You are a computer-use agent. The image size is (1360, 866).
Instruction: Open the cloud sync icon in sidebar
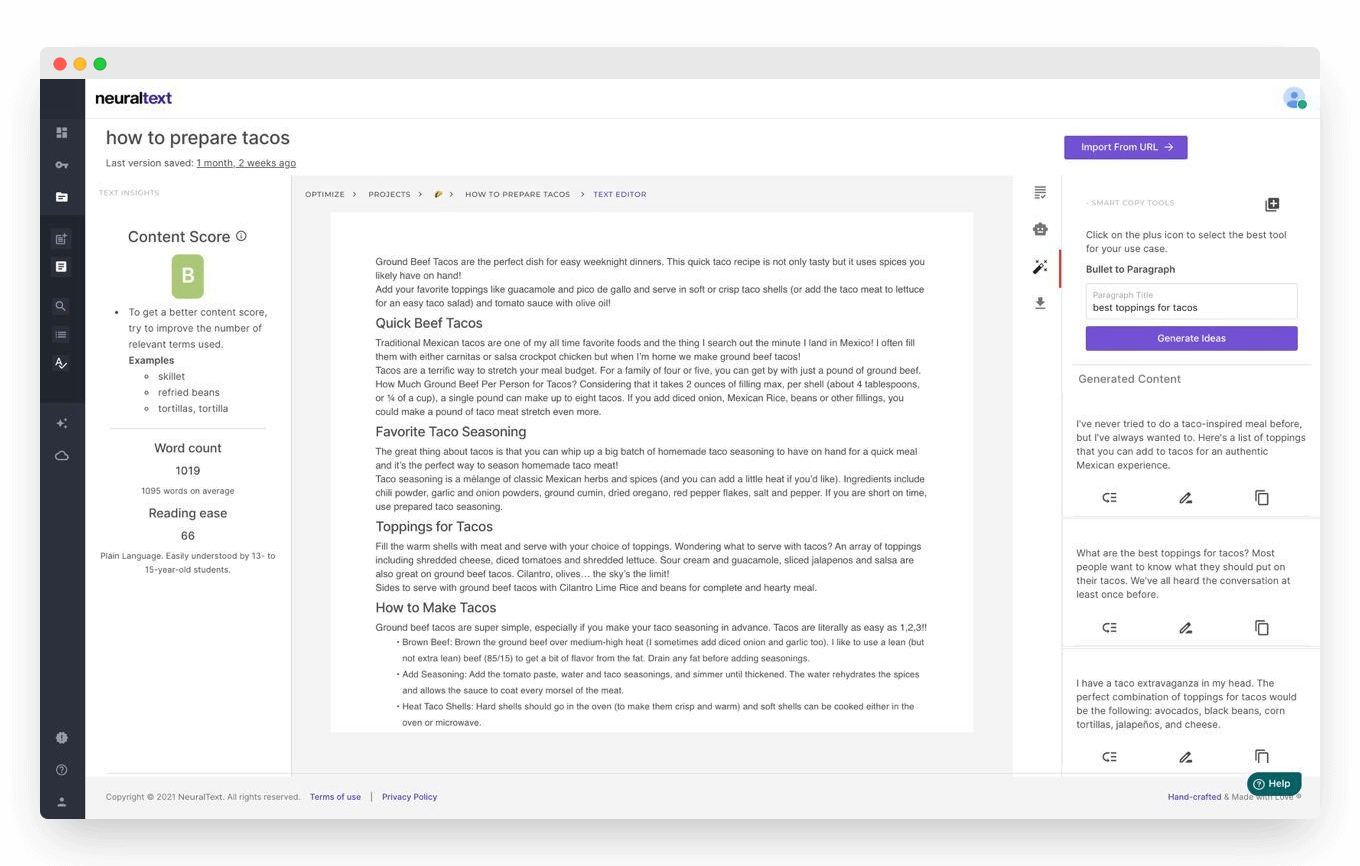click(61, 455)
